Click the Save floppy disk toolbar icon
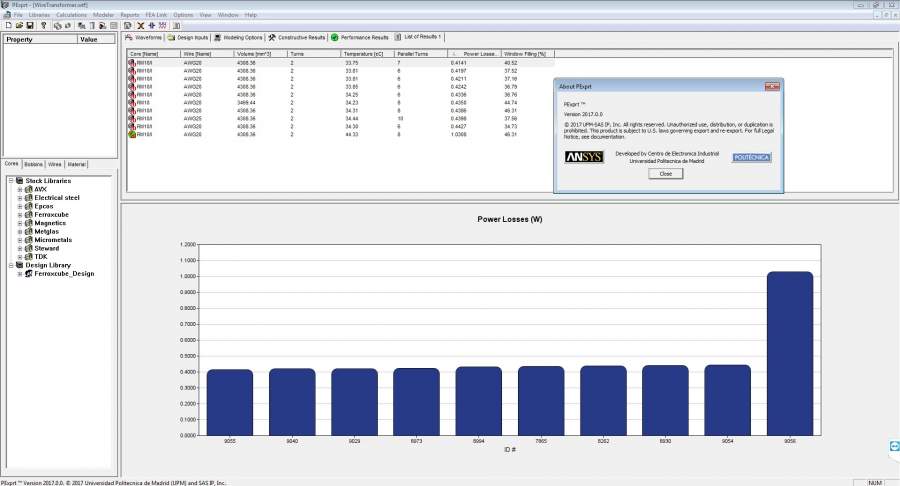The width and height of the screenshot is (900, 486). [30, 25]
